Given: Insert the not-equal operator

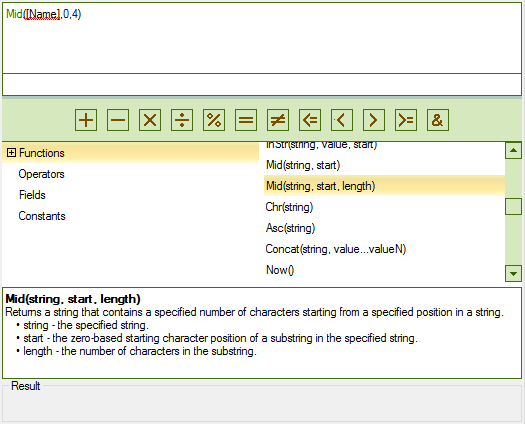Looking at the screenshot, I should (x=278, y=120).
